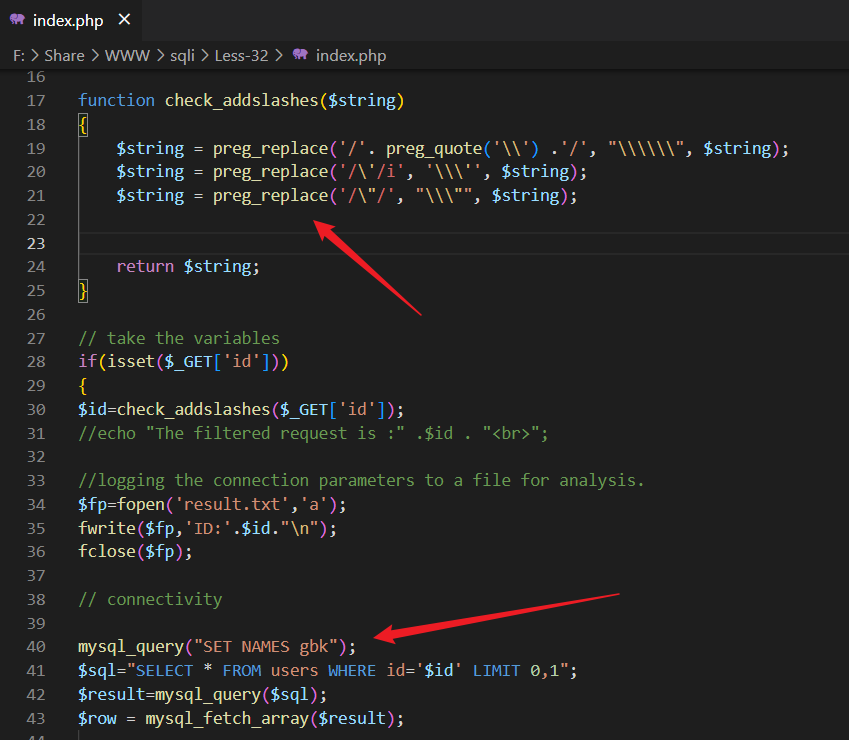
Task: Click the closing brace on line 25
Action: 83,291
